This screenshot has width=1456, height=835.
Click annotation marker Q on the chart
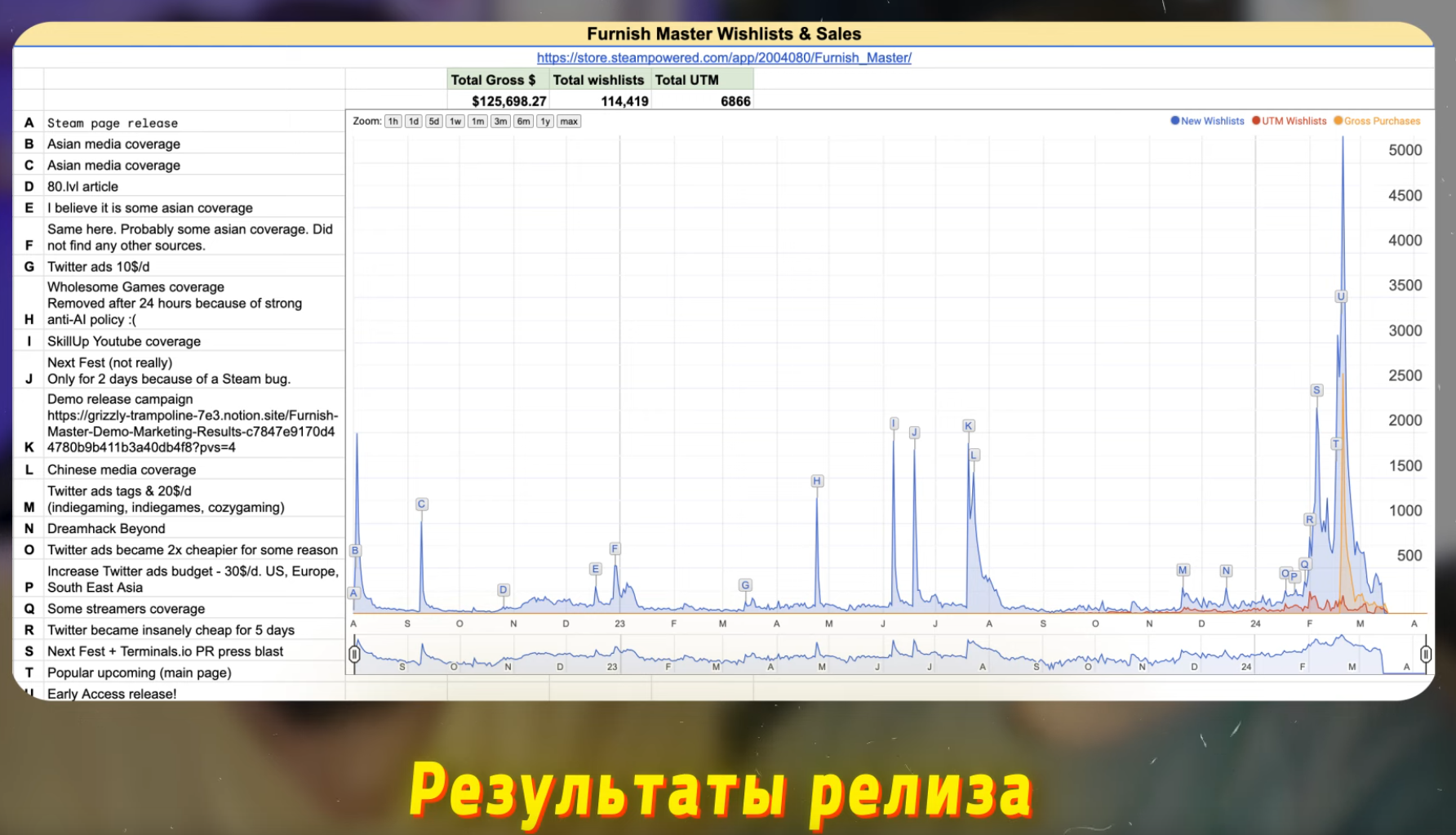[x=1305, y=565]
